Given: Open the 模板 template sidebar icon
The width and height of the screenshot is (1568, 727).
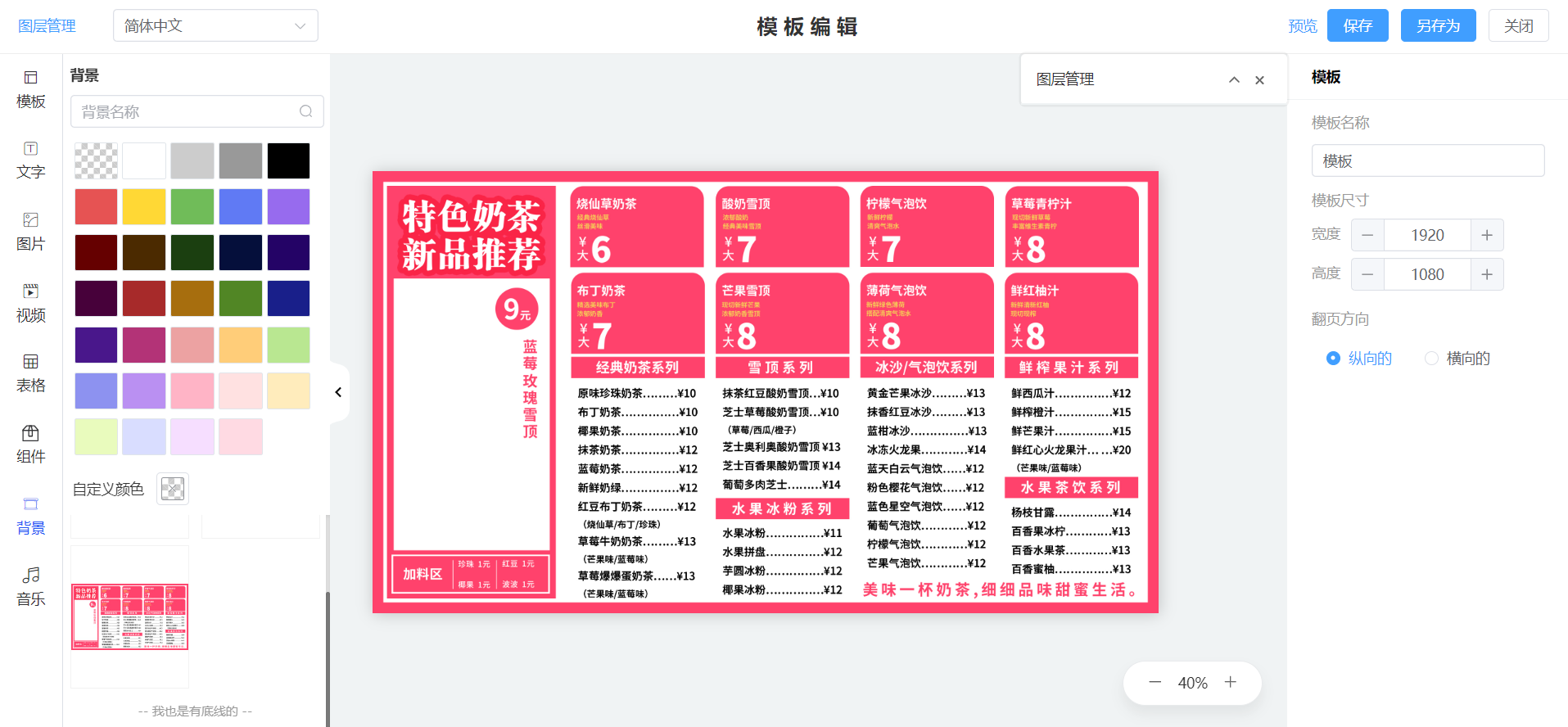Looking at the screenshot, I should click(x=30, y=88).
